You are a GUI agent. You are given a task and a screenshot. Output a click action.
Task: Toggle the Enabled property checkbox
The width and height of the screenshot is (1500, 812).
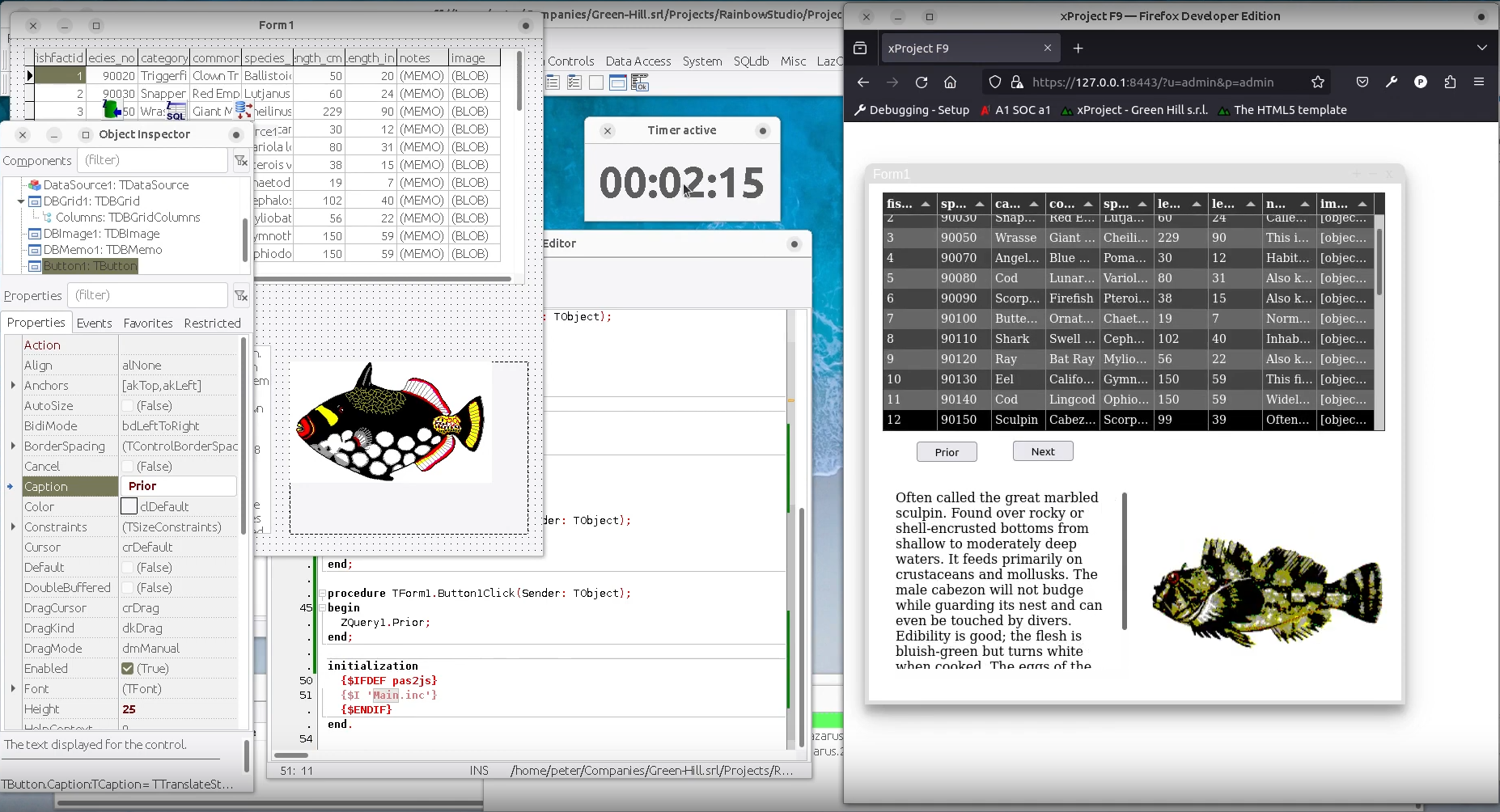point(128,669)
